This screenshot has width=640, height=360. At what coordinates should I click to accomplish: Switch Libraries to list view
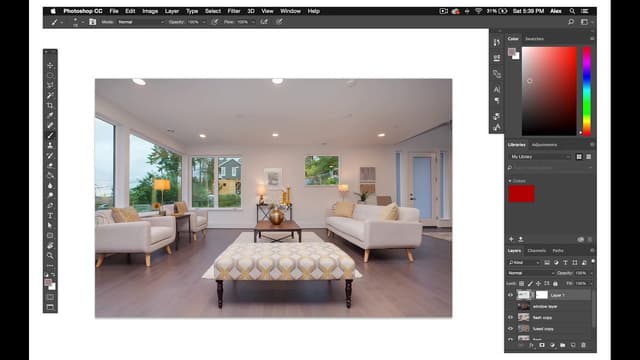[588, 157]
